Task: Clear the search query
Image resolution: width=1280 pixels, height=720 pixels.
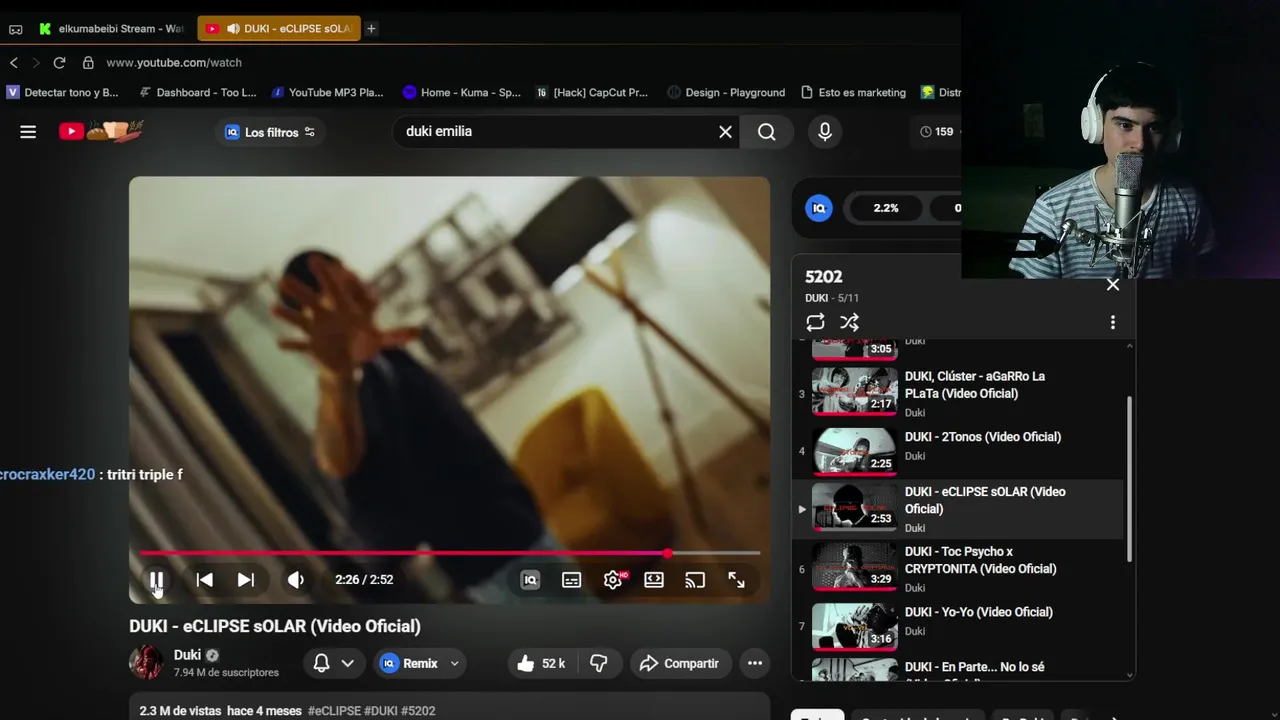Action: click(x=726, y=132)
